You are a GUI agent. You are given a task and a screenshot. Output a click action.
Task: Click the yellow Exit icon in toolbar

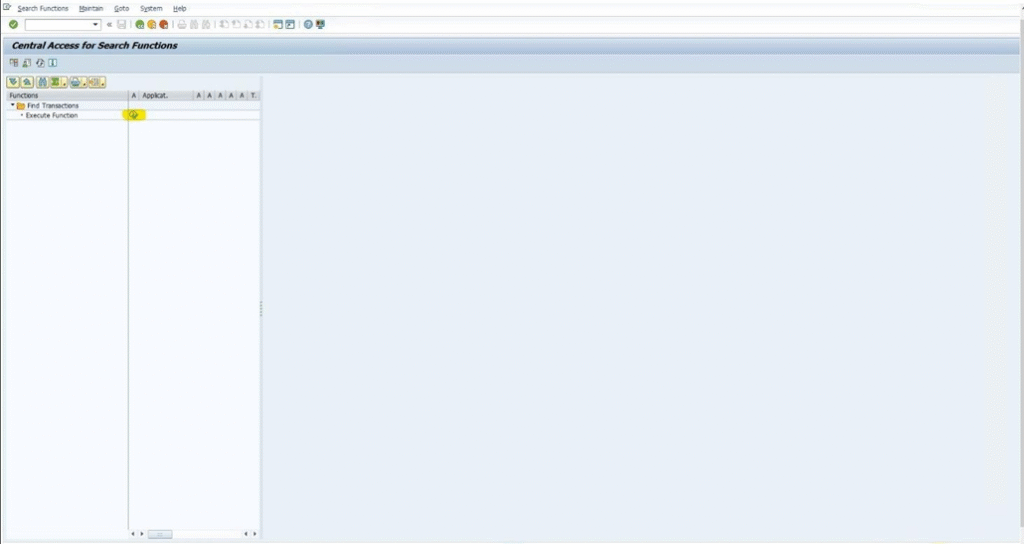(x=152, y=24)
